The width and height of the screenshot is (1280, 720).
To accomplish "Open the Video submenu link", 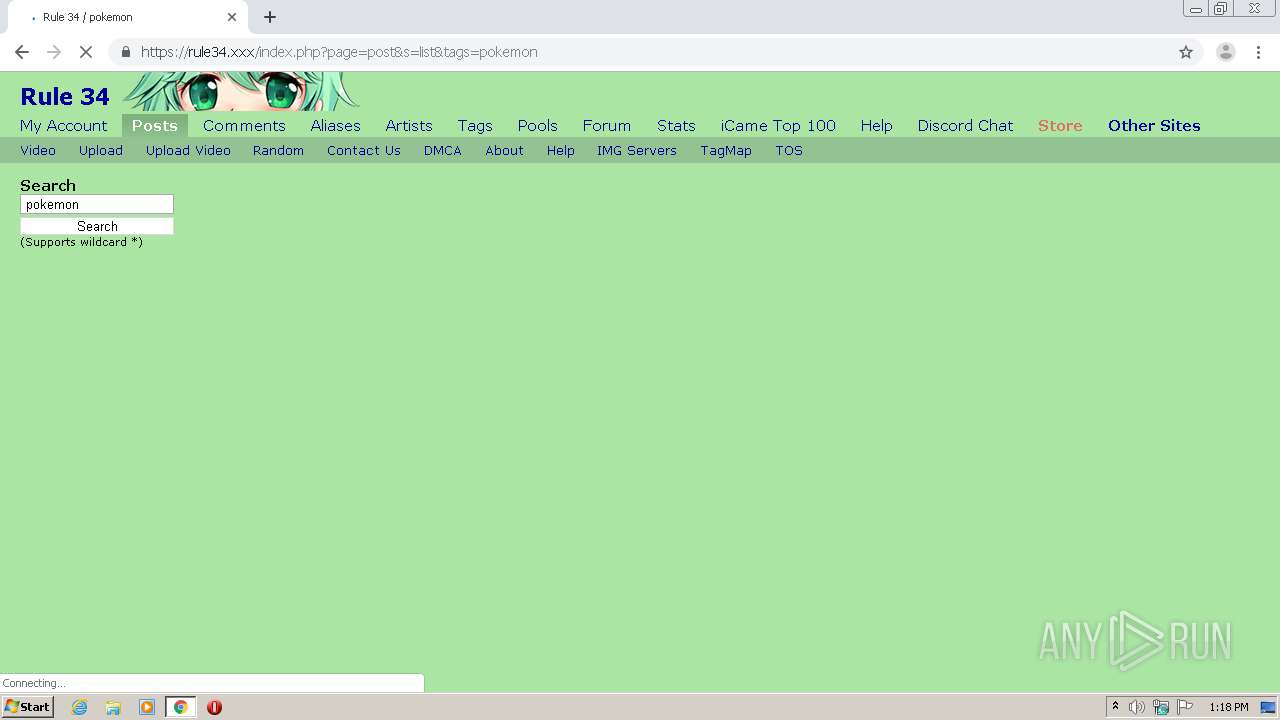I will (x=38, y=151).
